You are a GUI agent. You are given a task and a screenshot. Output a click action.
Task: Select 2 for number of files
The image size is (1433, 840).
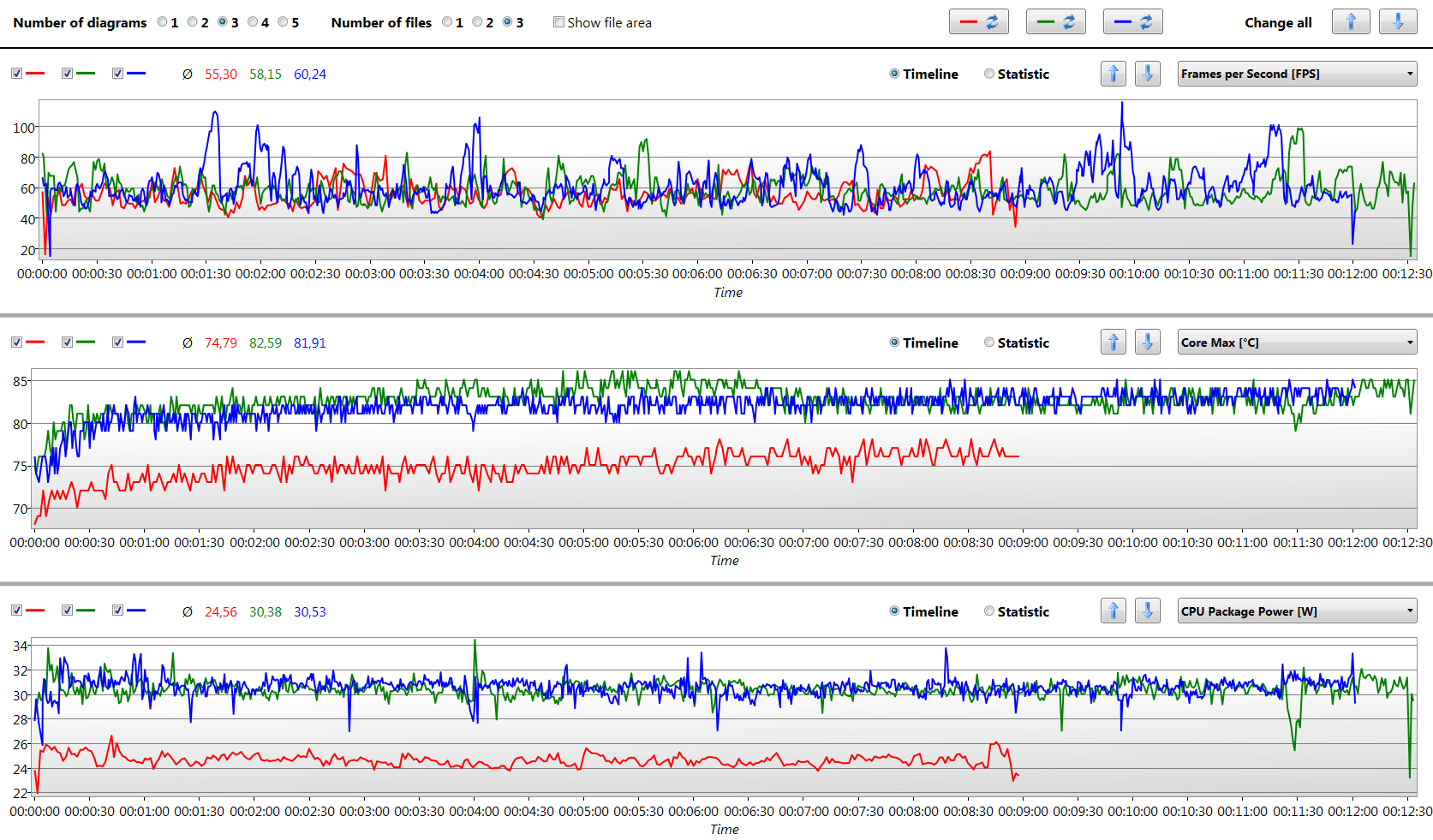(x=477, y=22)
